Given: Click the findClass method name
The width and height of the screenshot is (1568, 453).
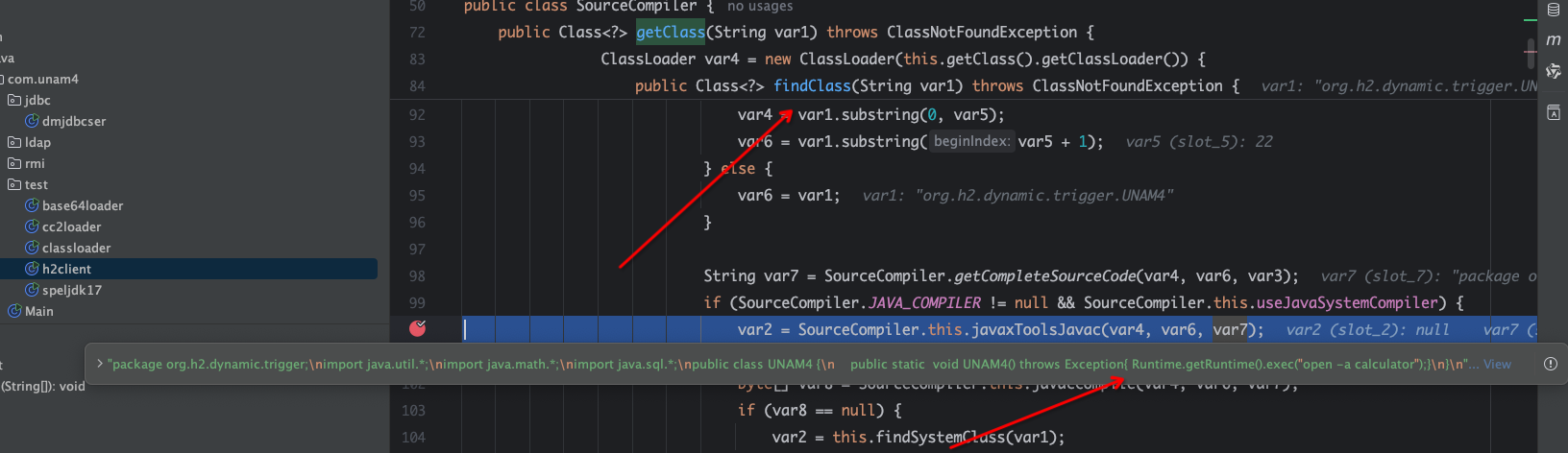Looking at the screenshot, I should pyautogui.click(x=812, y=85).
